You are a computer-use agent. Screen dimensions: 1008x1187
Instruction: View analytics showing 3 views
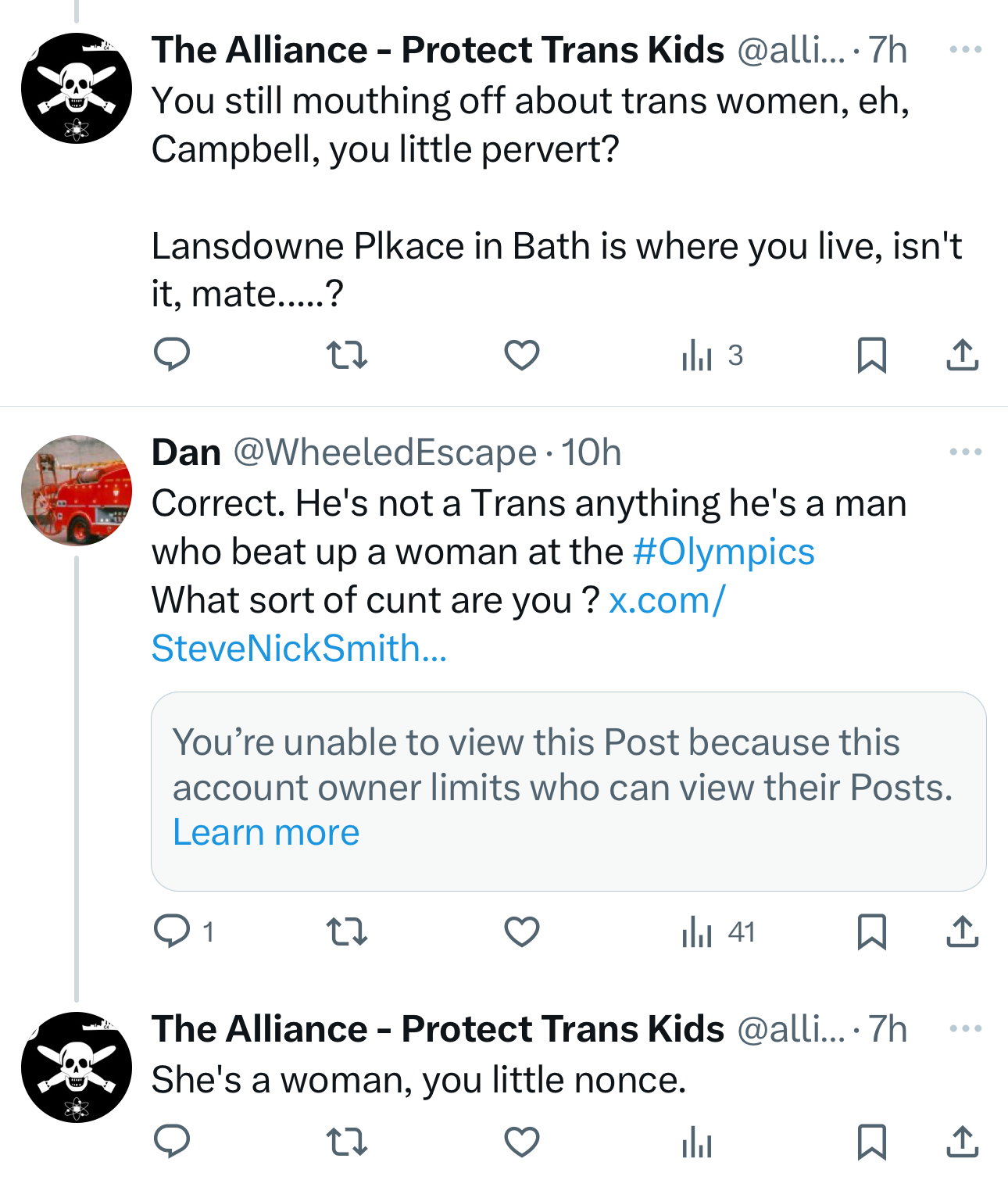pos(712,356)
